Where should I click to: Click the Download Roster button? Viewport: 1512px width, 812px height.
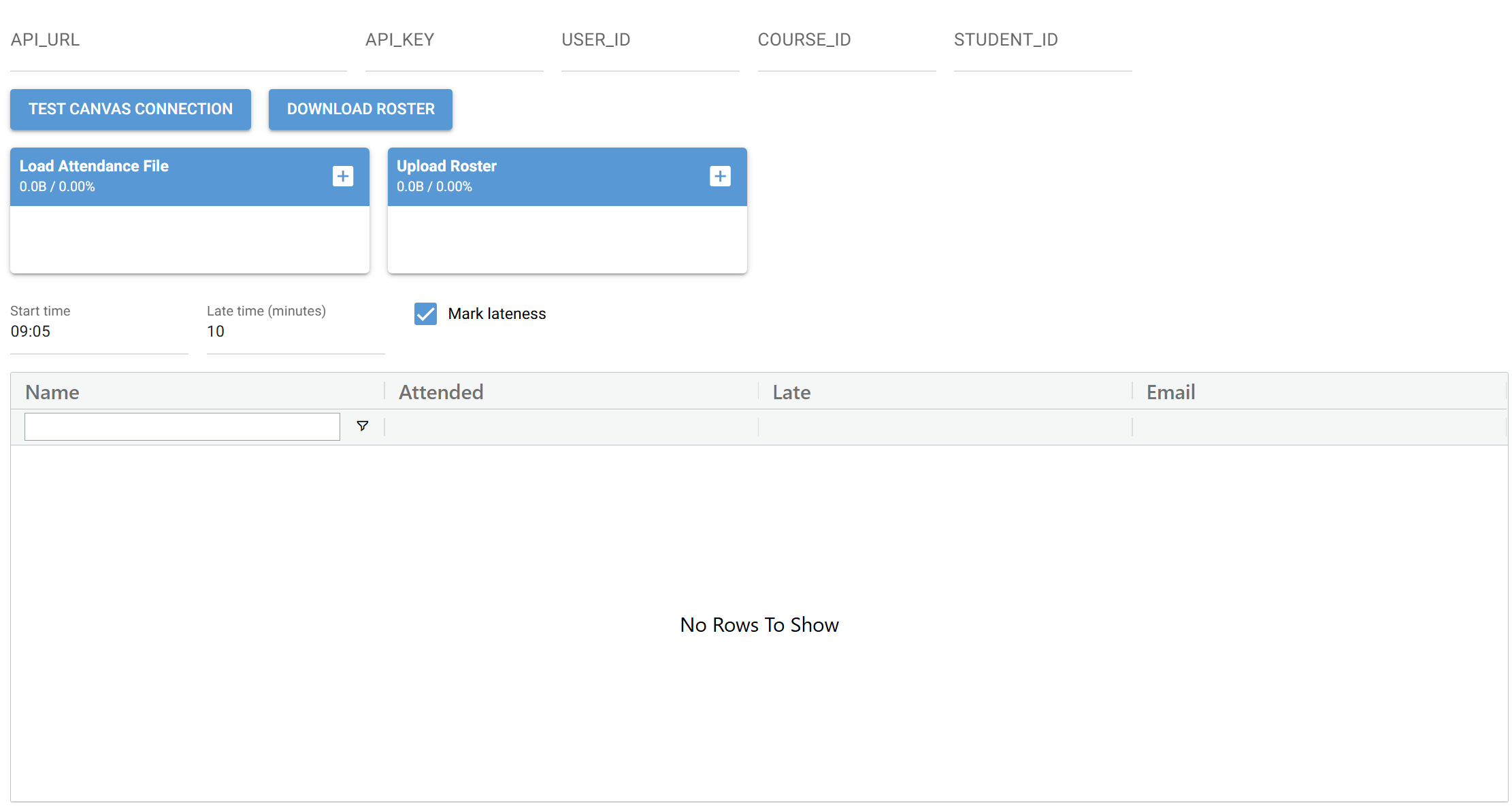(x=360, y=109)
